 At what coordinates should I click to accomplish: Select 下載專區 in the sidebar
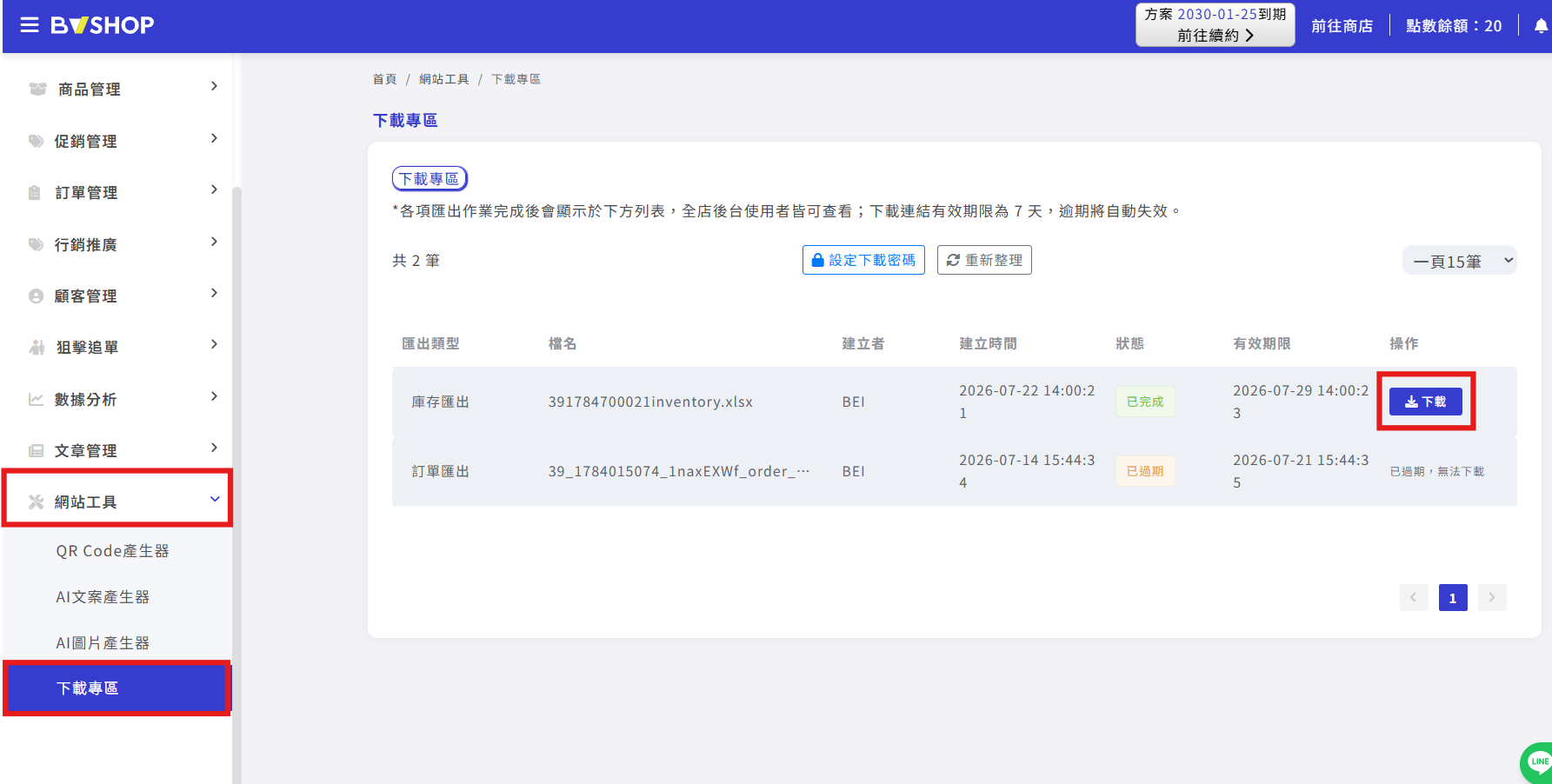click(117, 688)
